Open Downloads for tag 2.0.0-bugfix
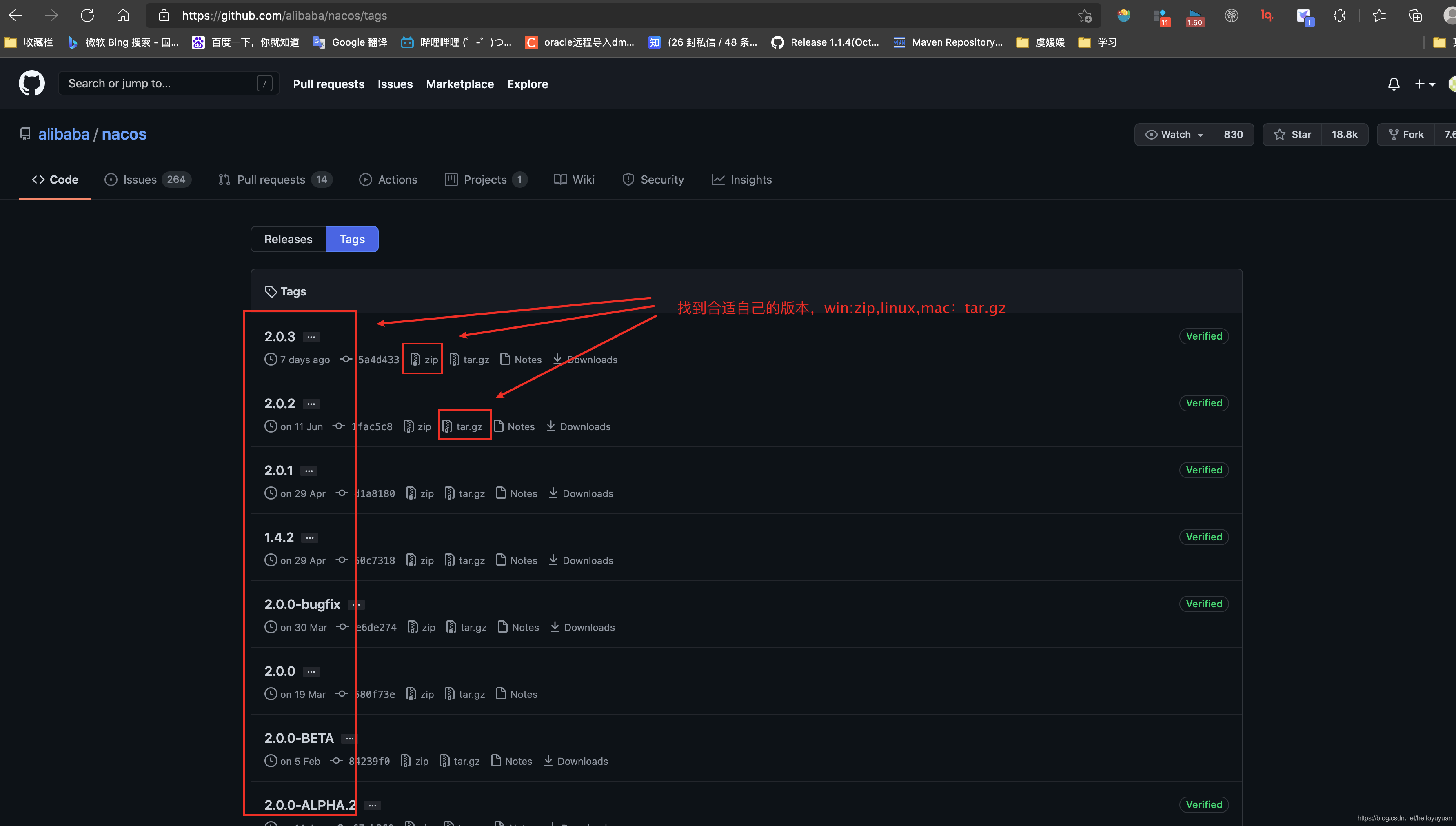Viewport: 1456px width, 826px height. (582, 627)
